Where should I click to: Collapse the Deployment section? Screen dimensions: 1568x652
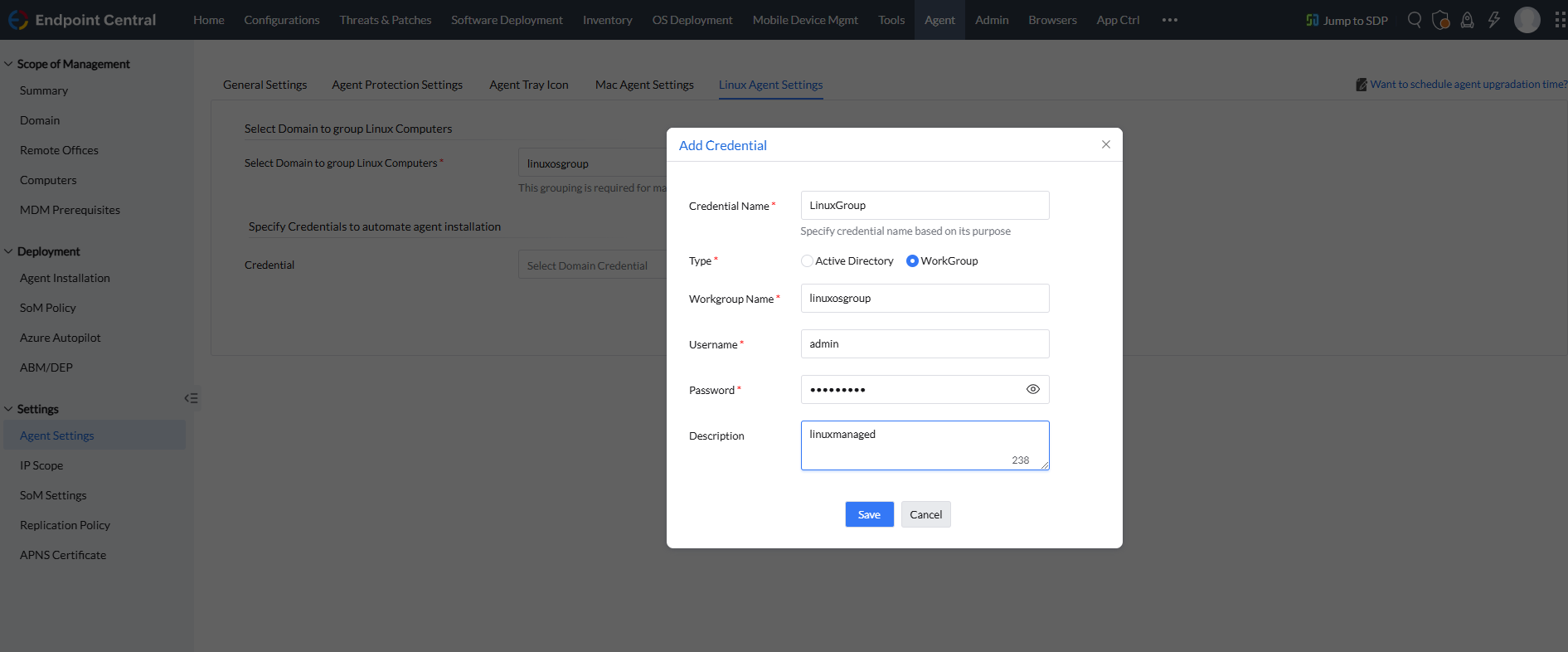pyautogui.click(x=8, y=251)
